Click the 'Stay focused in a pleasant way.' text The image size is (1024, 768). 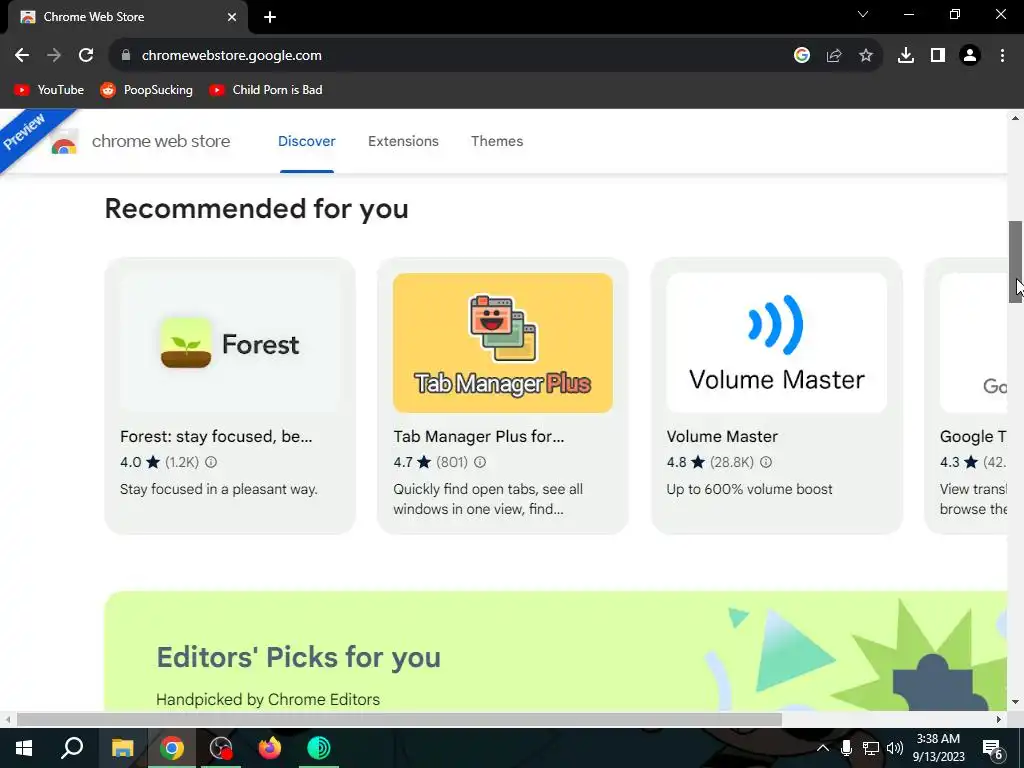219,489
